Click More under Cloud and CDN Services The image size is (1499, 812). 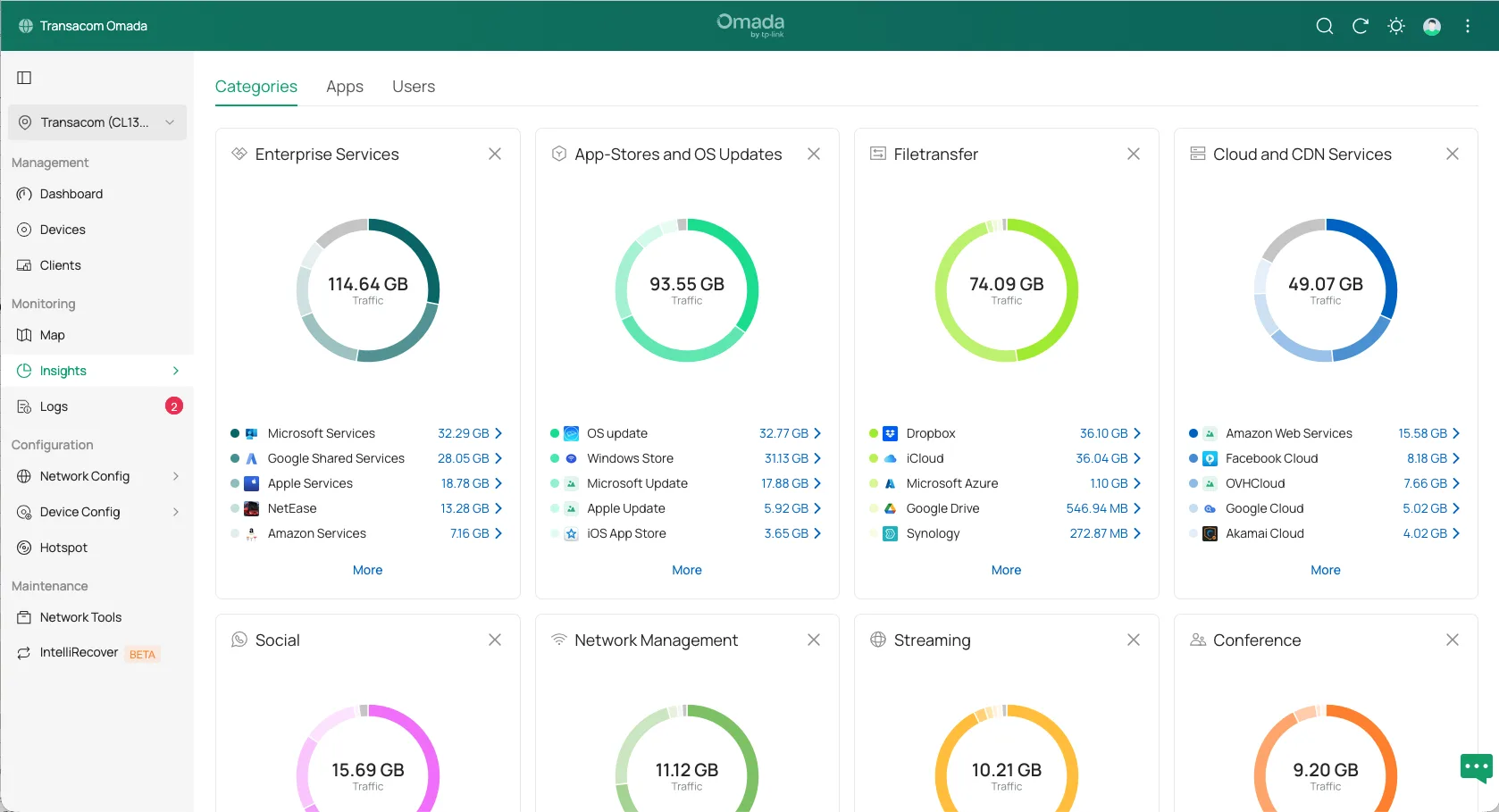(x=1326, y=570)
